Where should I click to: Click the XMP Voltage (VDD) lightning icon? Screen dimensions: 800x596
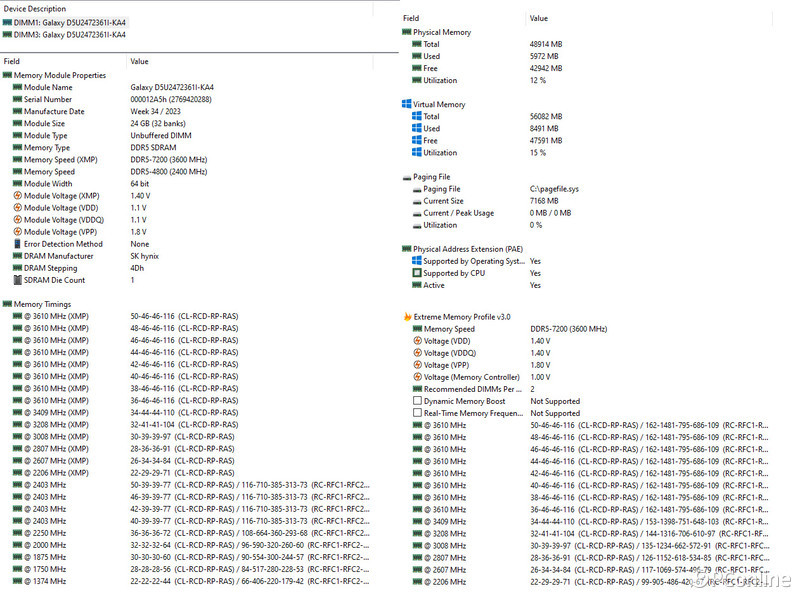417,341
